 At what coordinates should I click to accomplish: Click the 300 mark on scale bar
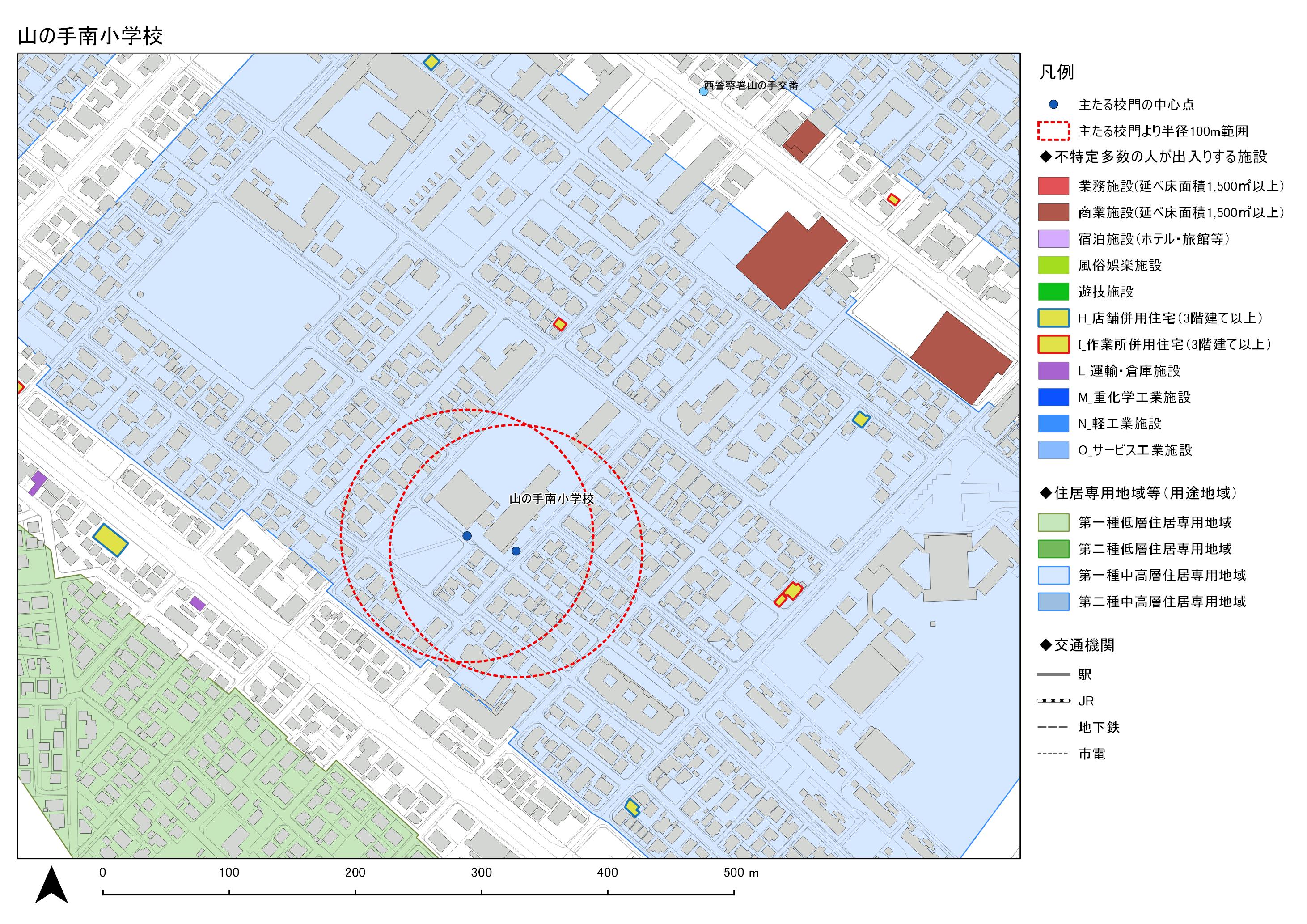tap(482, 873)
